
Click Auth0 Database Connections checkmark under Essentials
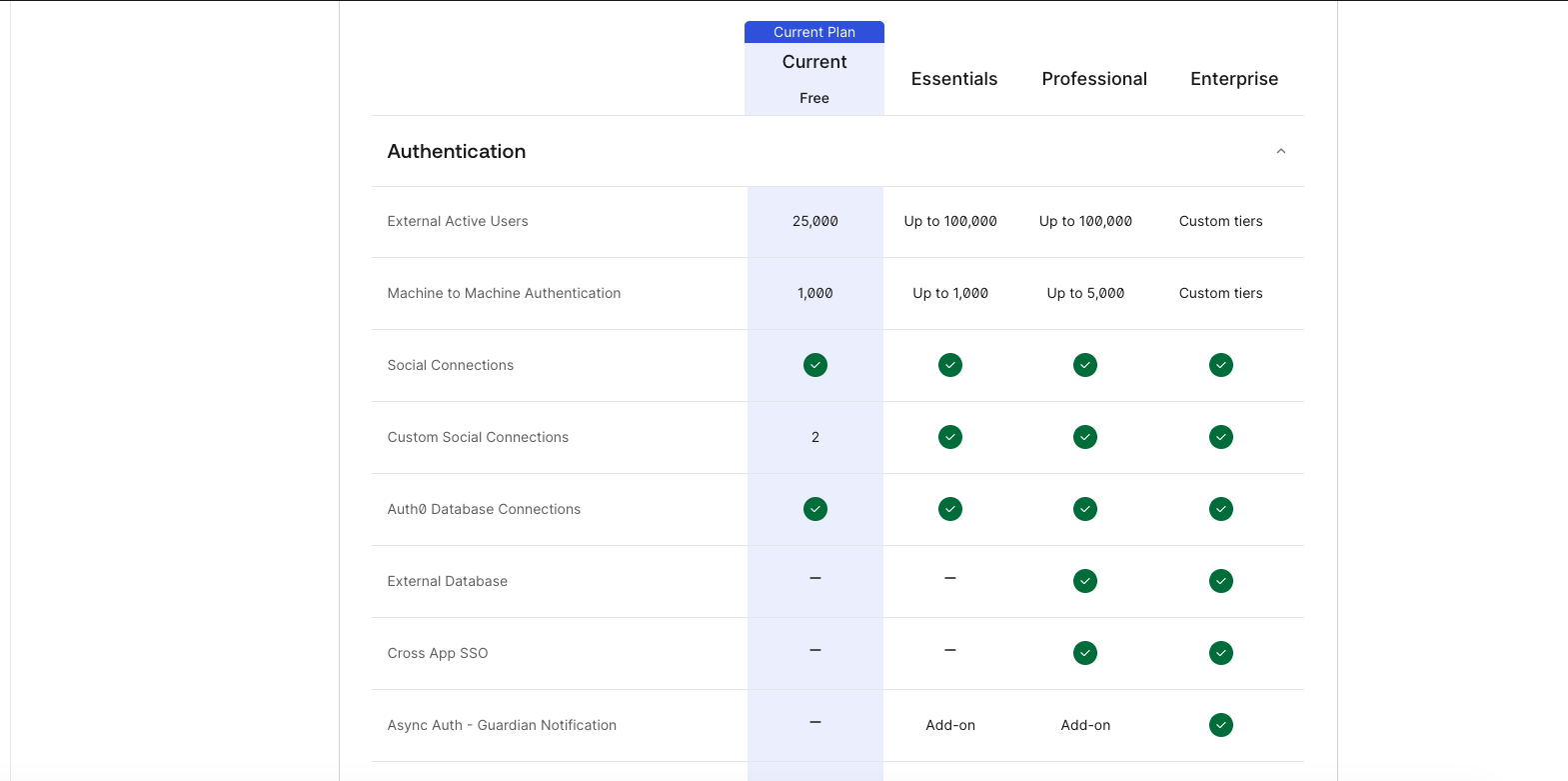[x=950, y=509]
